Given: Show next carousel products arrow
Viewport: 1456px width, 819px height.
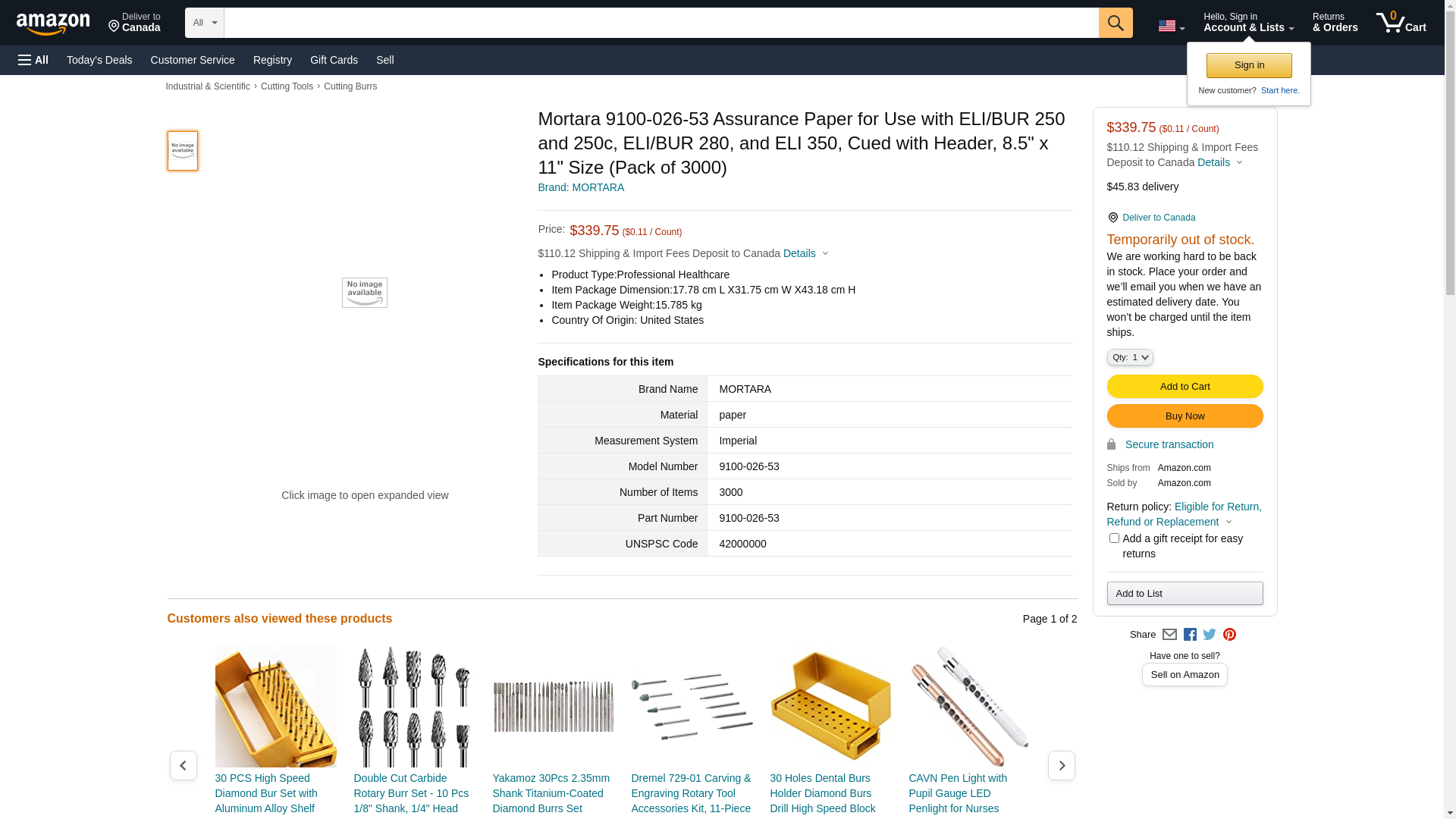Looking at the screenshot, I should click(1061, 766).
